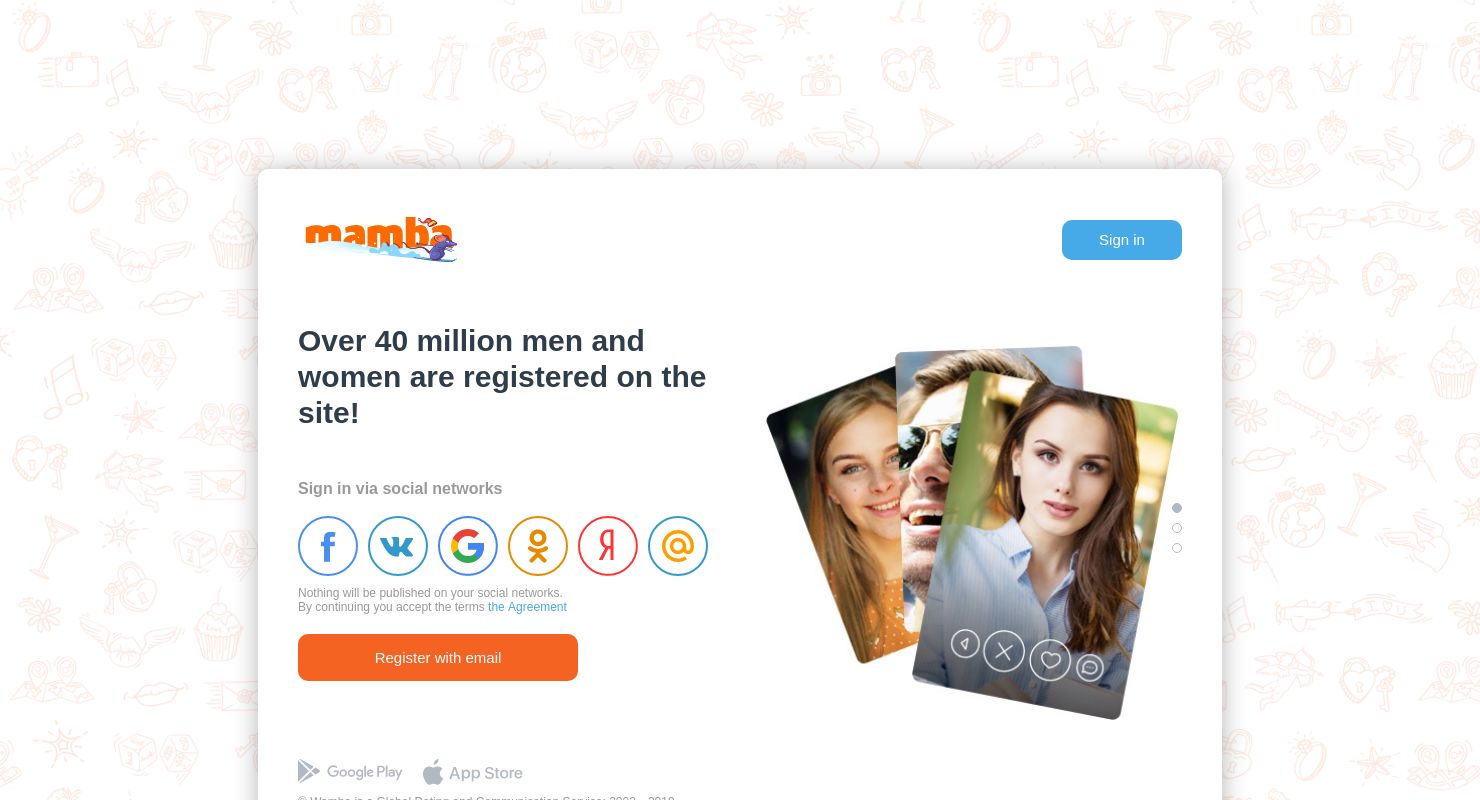Image resolution: width=1480 pixels, height=800 pixels.
Task: Open the App Store badge
Action: [x=473, y=772]
